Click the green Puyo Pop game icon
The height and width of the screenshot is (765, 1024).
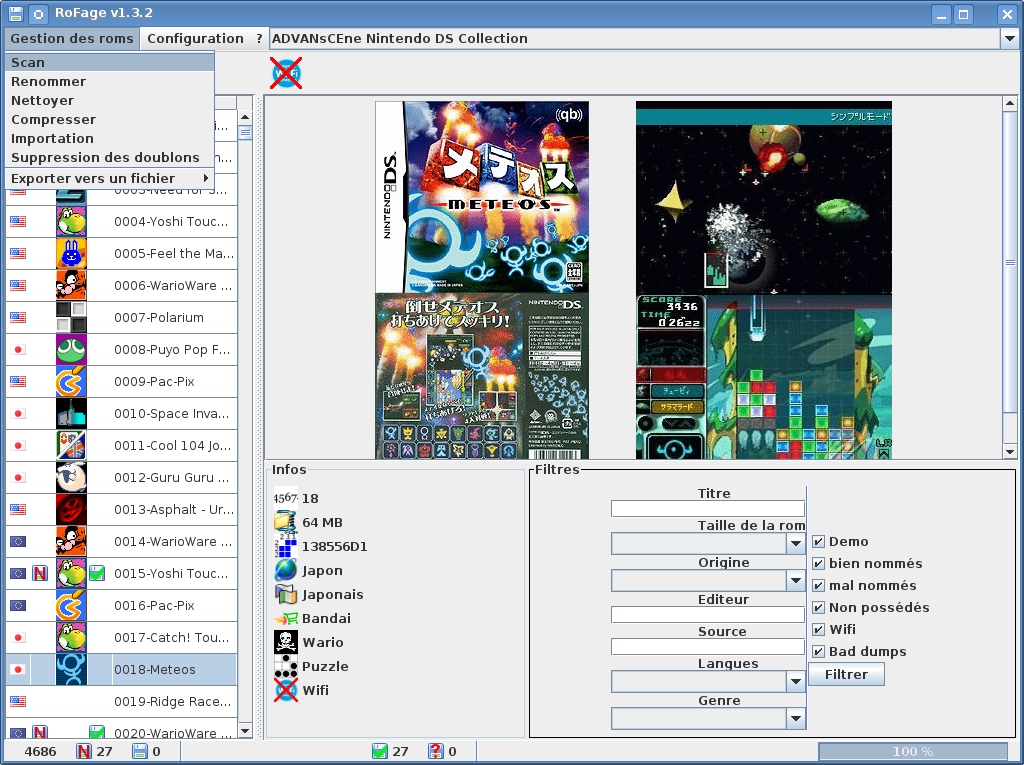[x=71, y=350]
